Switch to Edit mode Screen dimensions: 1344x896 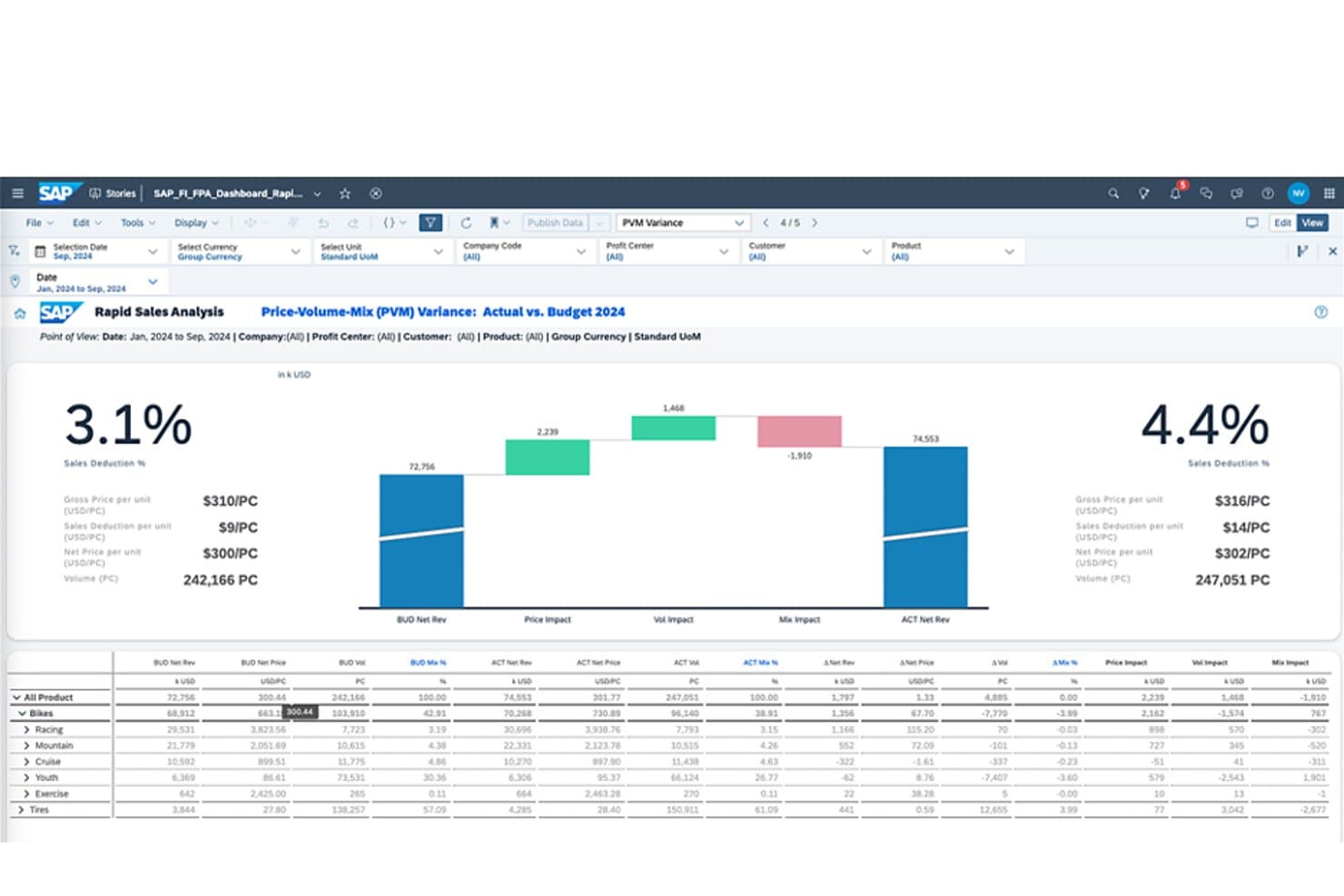(x=1282, y=222)
